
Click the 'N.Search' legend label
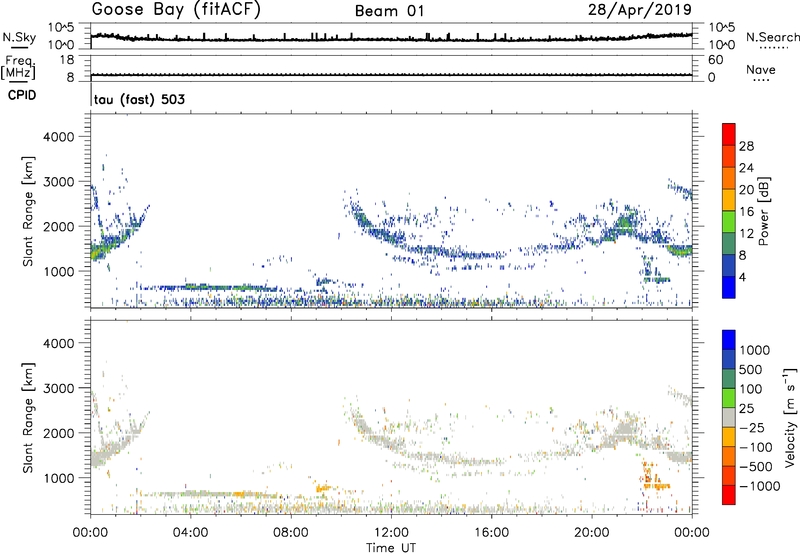[x=772, y=37]
